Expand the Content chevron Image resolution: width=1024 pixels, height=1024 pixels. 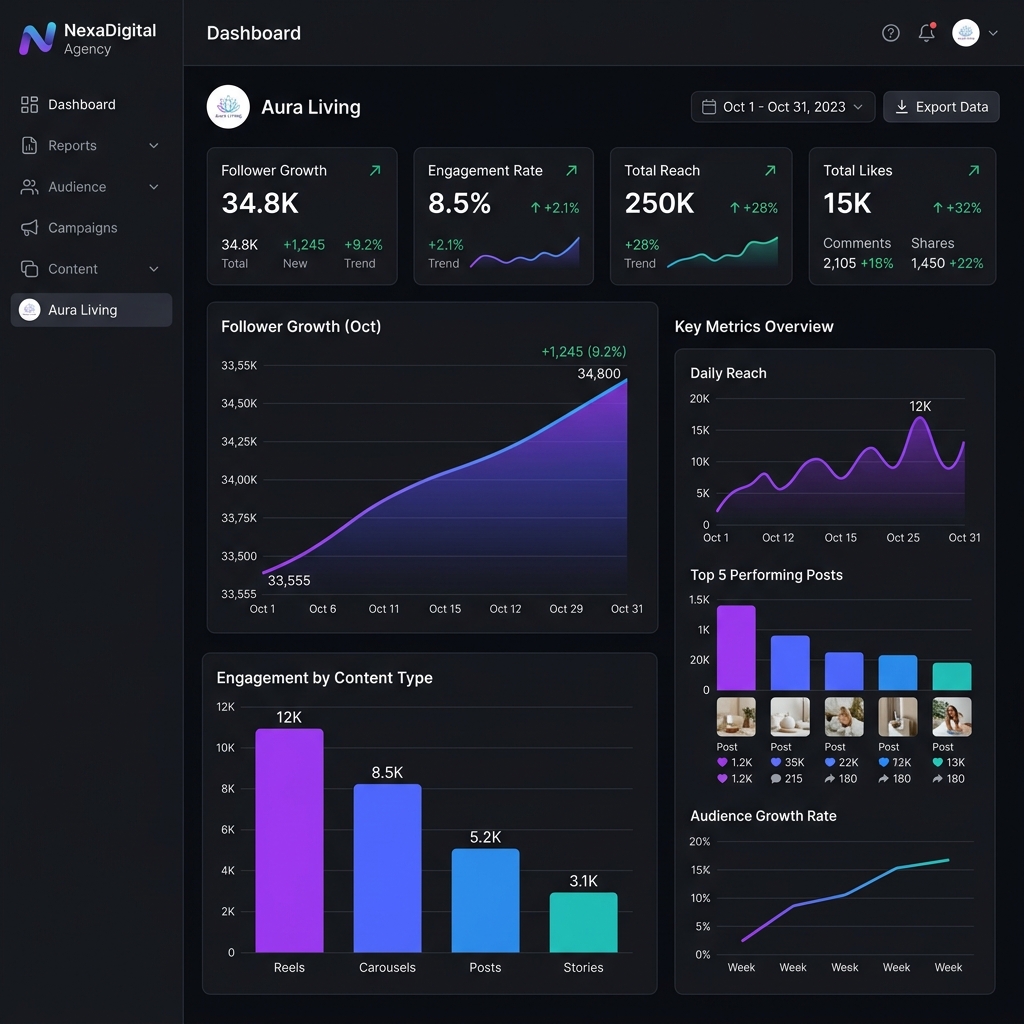[154, 269]
